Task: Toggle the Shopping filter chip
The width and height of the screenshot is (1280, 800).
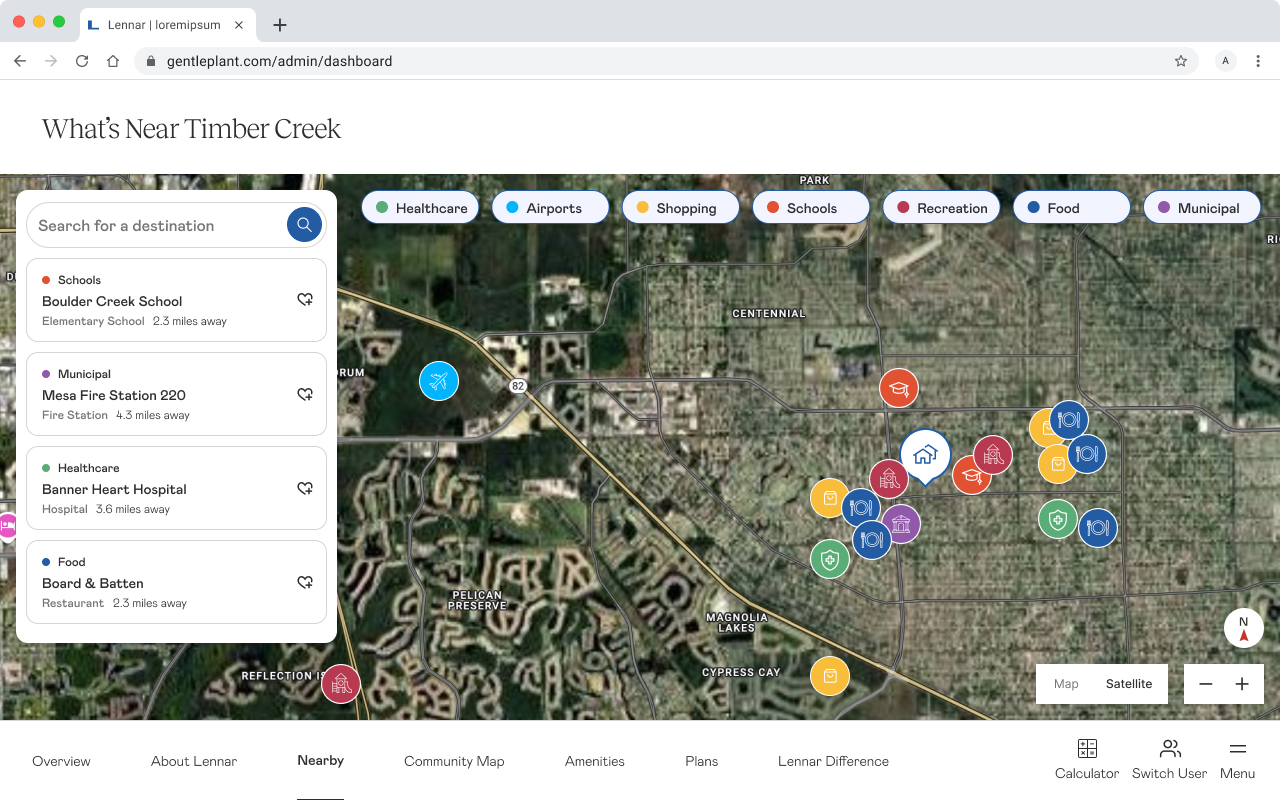Action: [680, 208]
